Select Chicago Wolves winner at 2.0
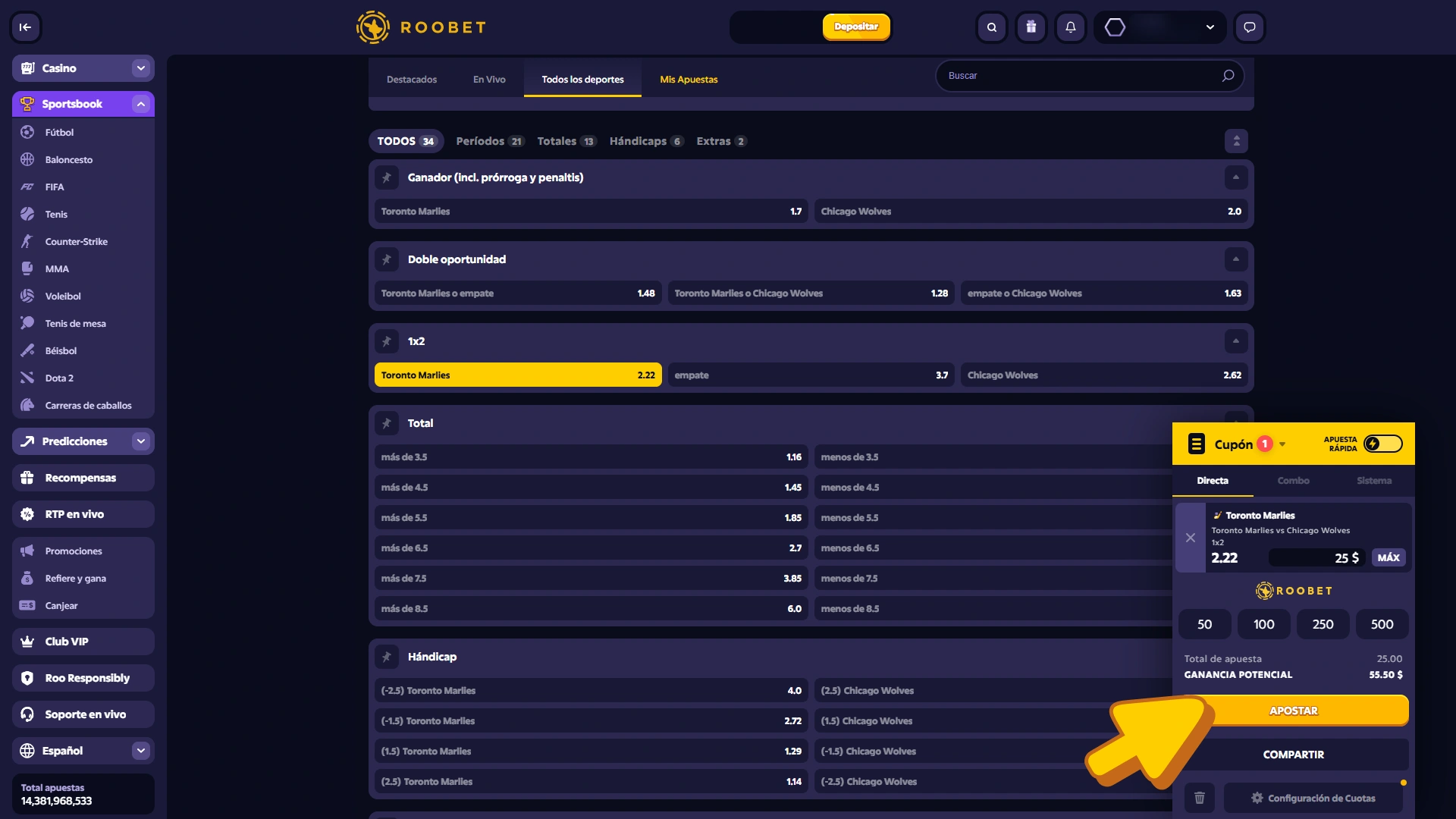This screenshot has height=819, width=1456. click(x=1031, y=211)
